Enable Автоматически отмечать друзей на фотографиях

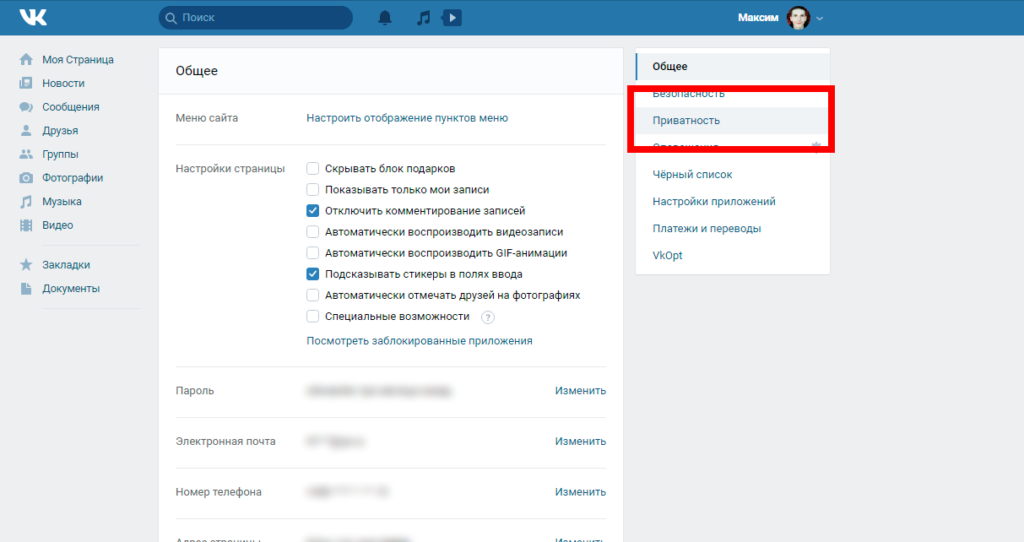coord(313,295)
